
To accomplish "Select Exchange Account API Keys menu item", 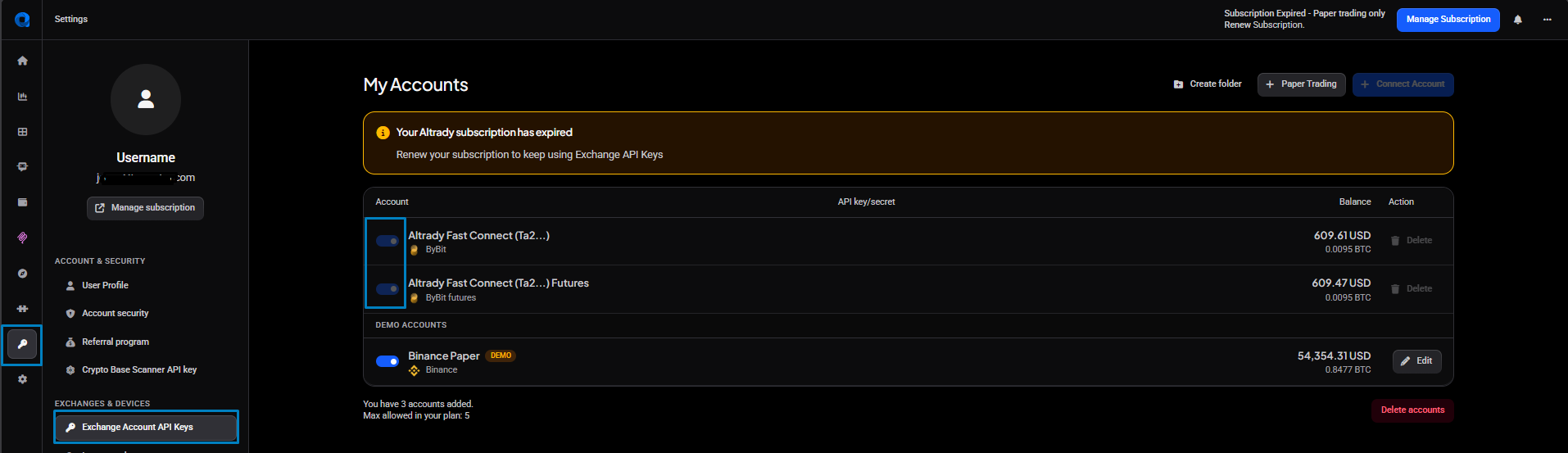I will click(146, 427).
